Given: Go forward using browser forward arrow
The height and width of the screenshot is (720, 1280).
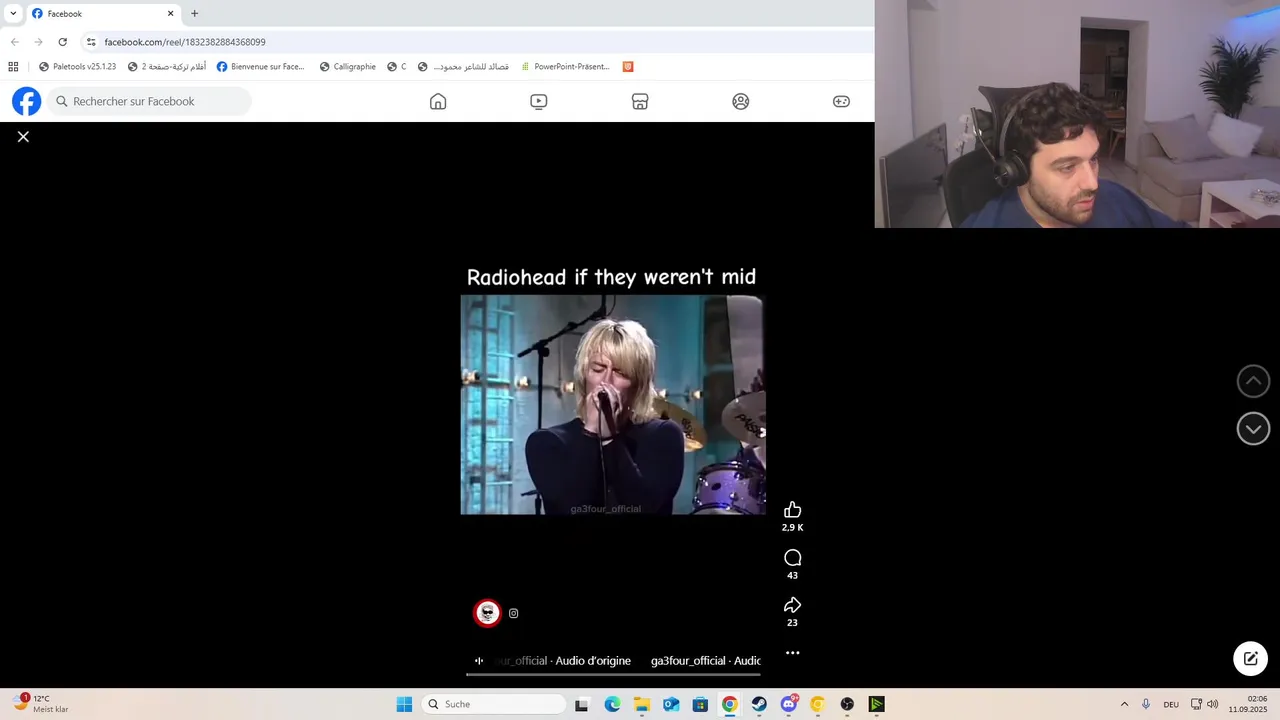Looking at the screenshot, I should pos(38,42).
